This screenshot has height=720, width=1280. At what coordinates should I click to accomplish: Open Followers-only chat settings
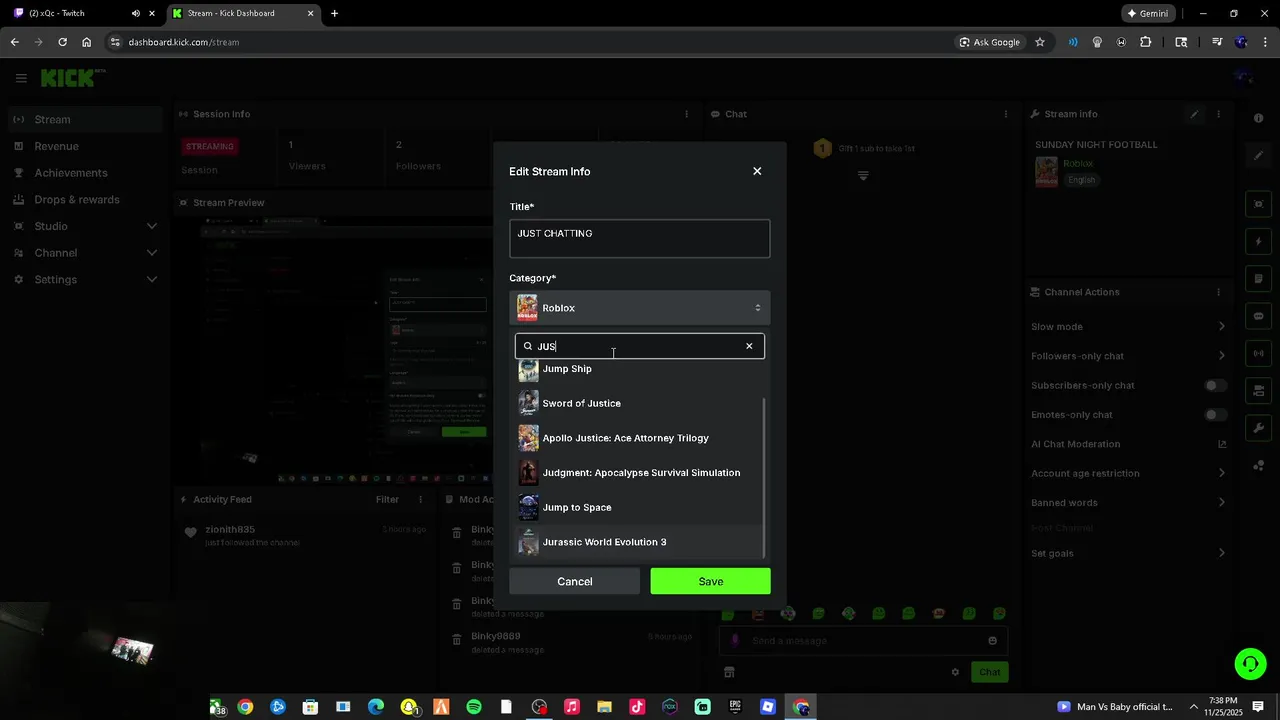[x=1128, y=356]
